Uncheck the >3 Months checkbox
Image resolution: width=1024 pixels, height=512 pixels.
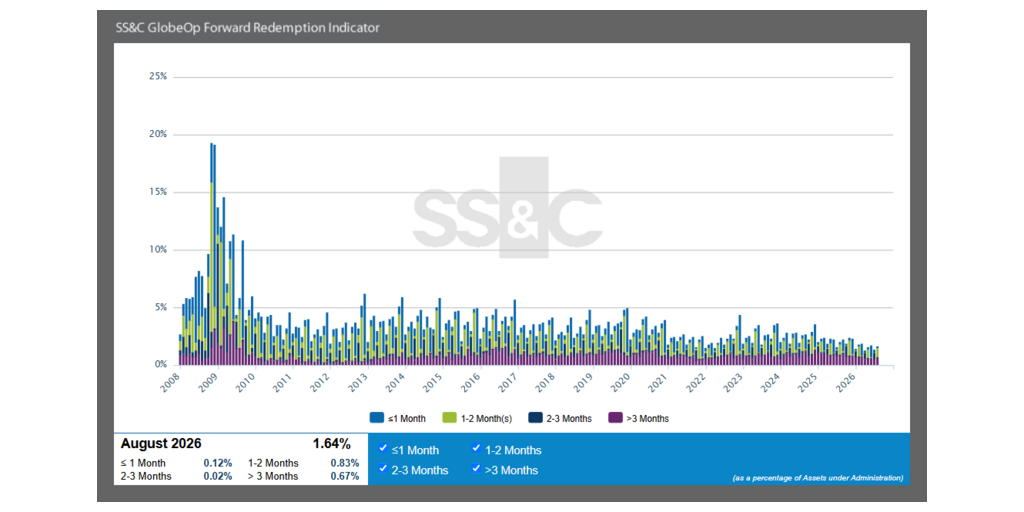point(476,468)
